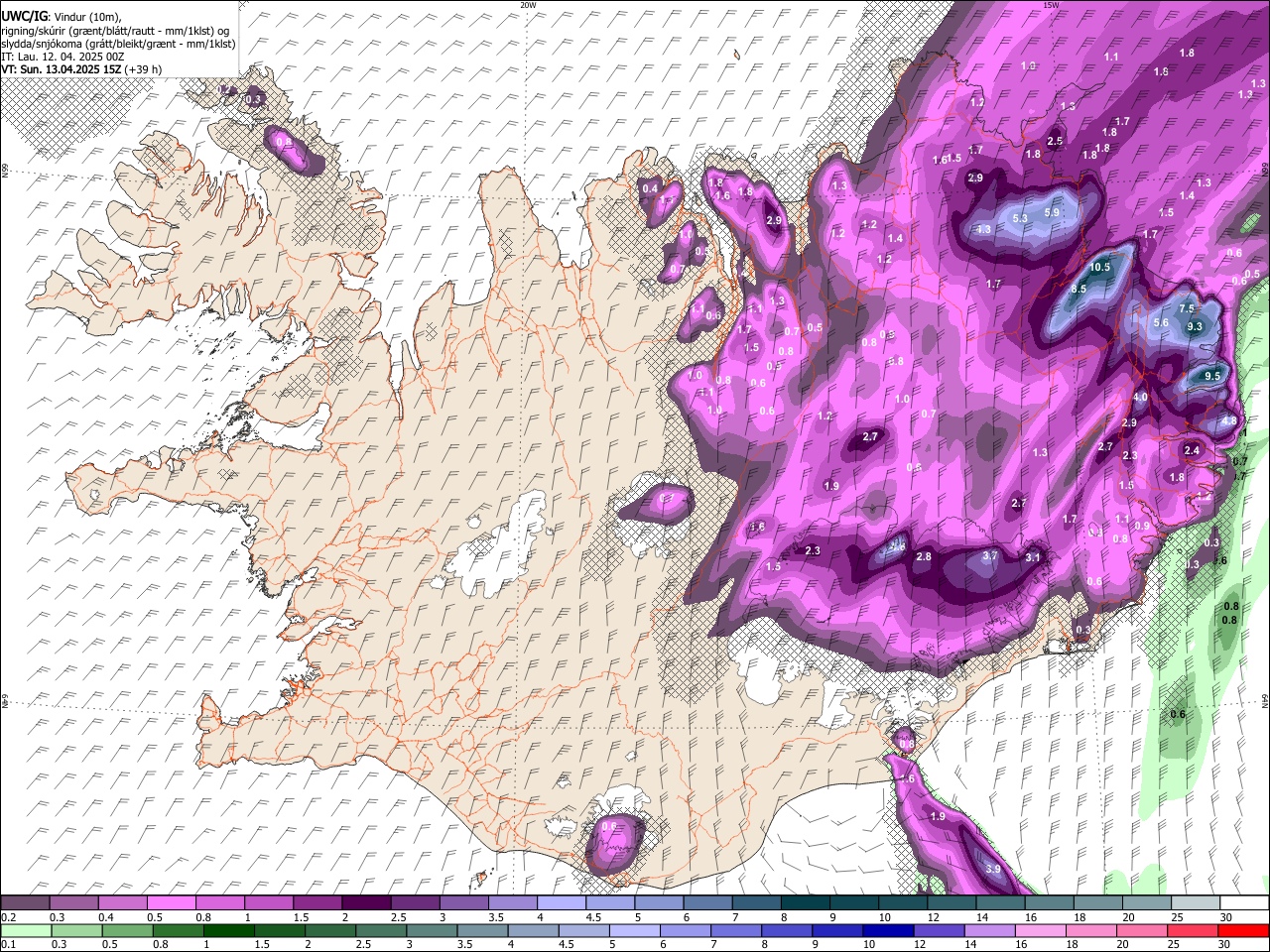Click the 4.0 precipitation value on the map
The width and height of the screenshot is (1270, 952).
[x=1140, y=397]
